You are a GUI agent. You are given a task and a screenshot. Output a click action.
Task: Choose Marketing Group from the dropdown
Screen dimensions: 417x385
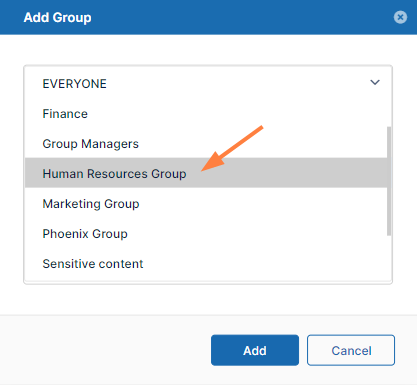206,204
